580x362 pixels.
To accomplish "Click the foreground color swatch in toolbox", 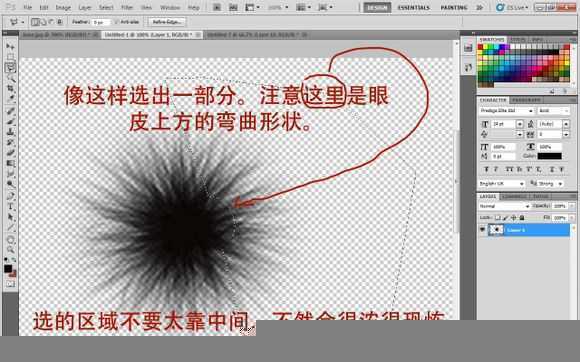I will (8, 268).
